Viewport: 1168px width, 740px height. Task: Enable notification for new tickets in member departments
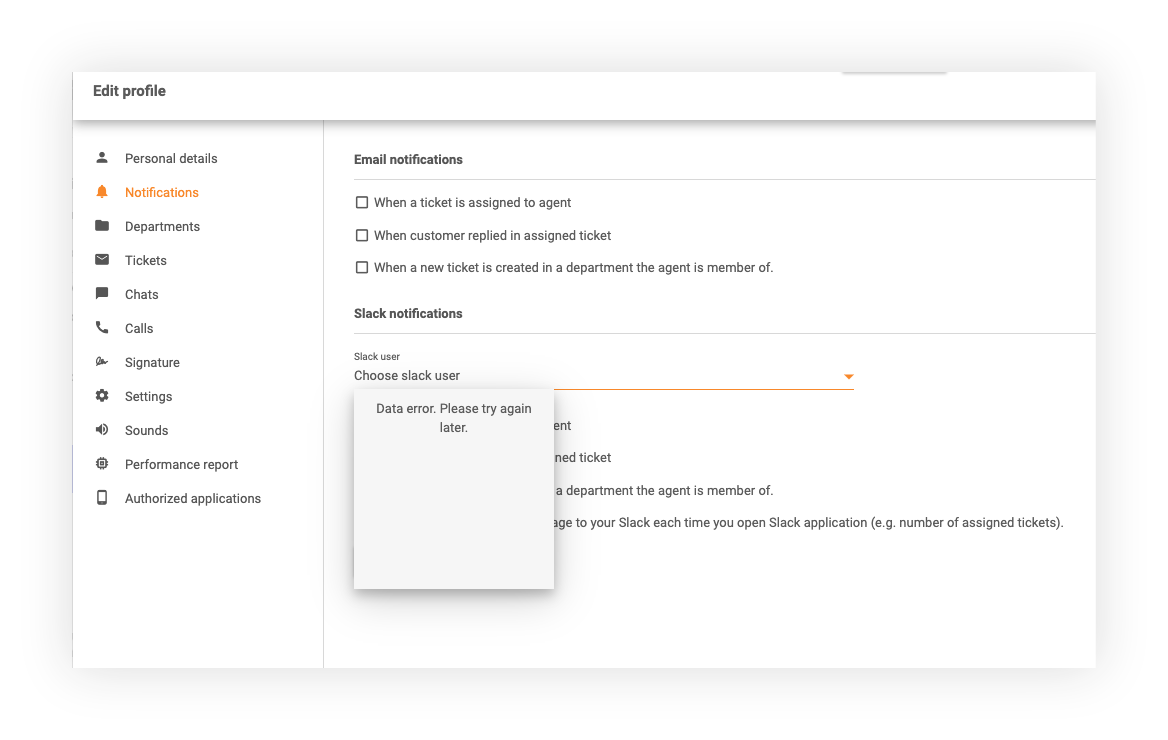(361, 267)
